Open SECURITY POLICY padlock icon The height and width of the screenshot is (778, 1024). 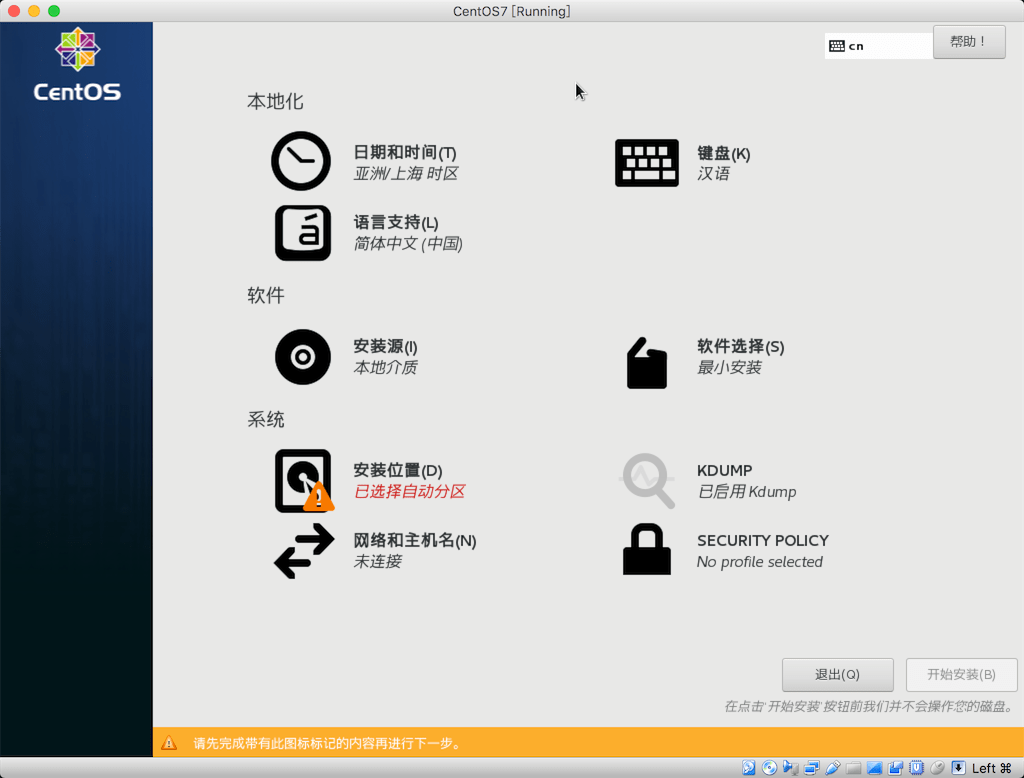point(647,549)
